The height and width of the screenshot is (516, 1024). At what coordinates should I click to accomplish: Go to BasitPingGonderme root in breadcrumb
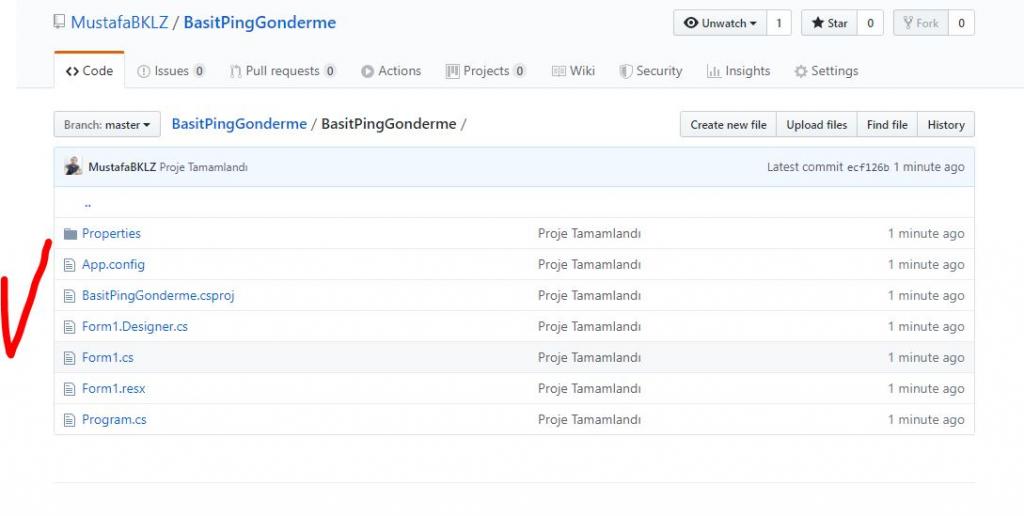click(x=239, y=123)
